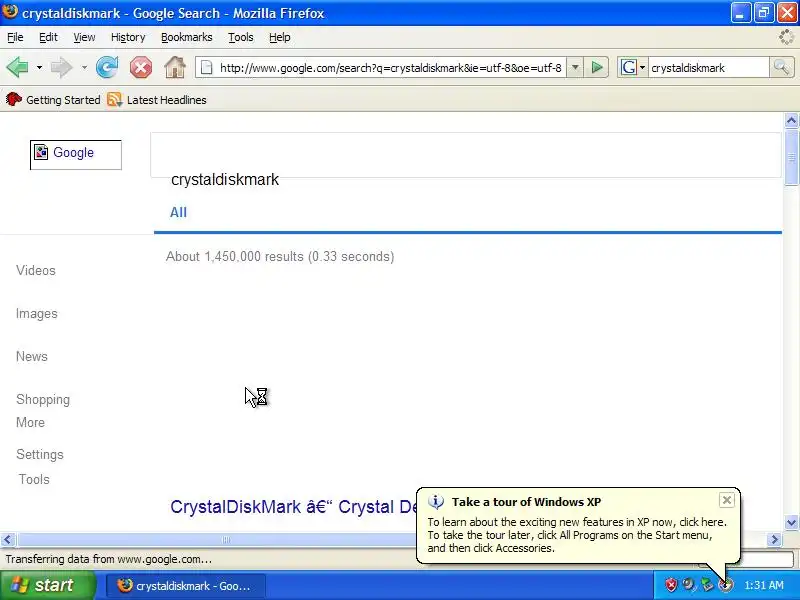Click the Getting Started bookmark icon

pos(14,99)
